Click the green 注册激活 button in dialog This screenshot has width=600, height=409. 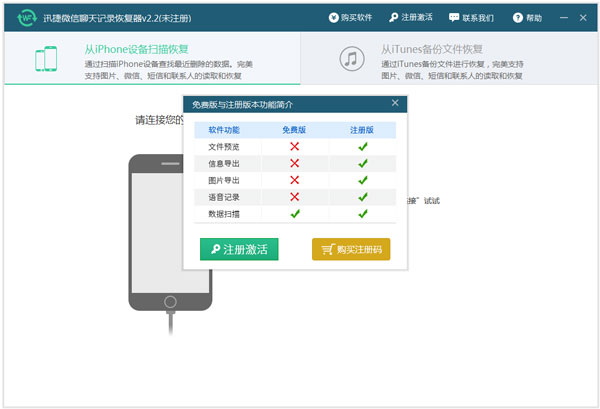pyautogui.click(x=239, y=249)
